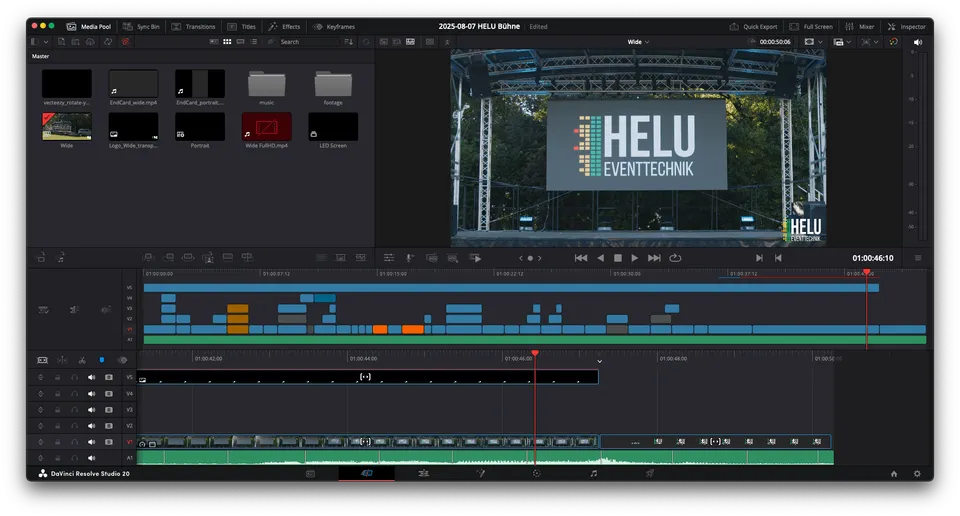Open the viewer zoom fit dropdown

870,42
